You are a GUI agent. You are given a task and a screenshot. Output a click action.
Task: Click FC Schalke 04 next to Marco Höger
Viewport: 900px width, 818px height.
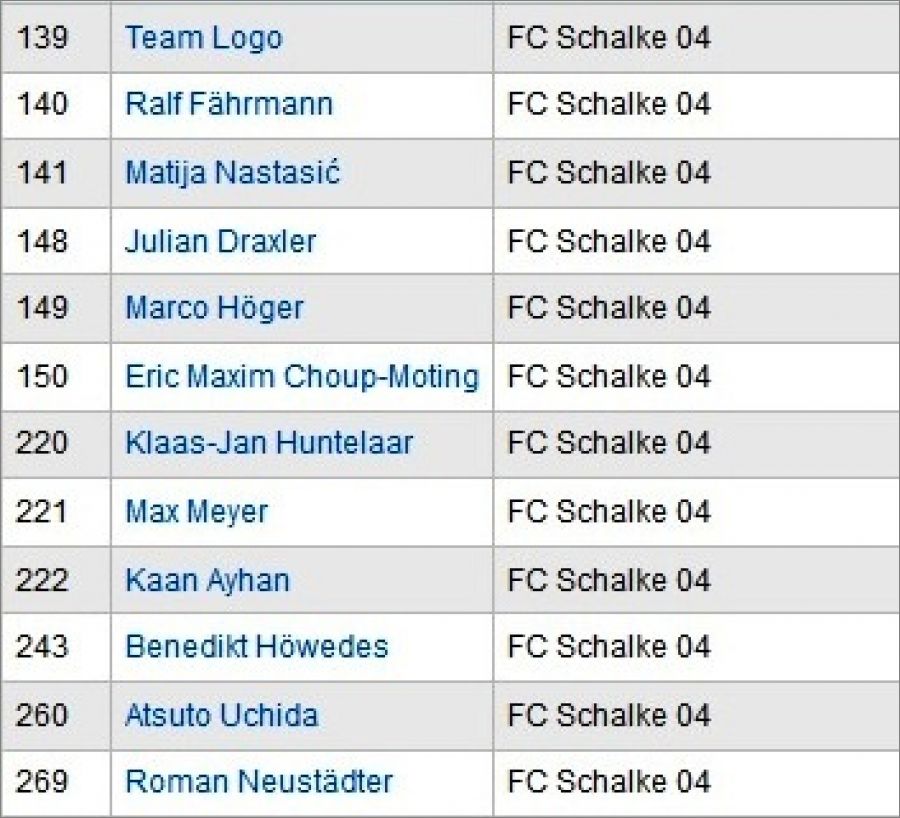pos(609,308)
